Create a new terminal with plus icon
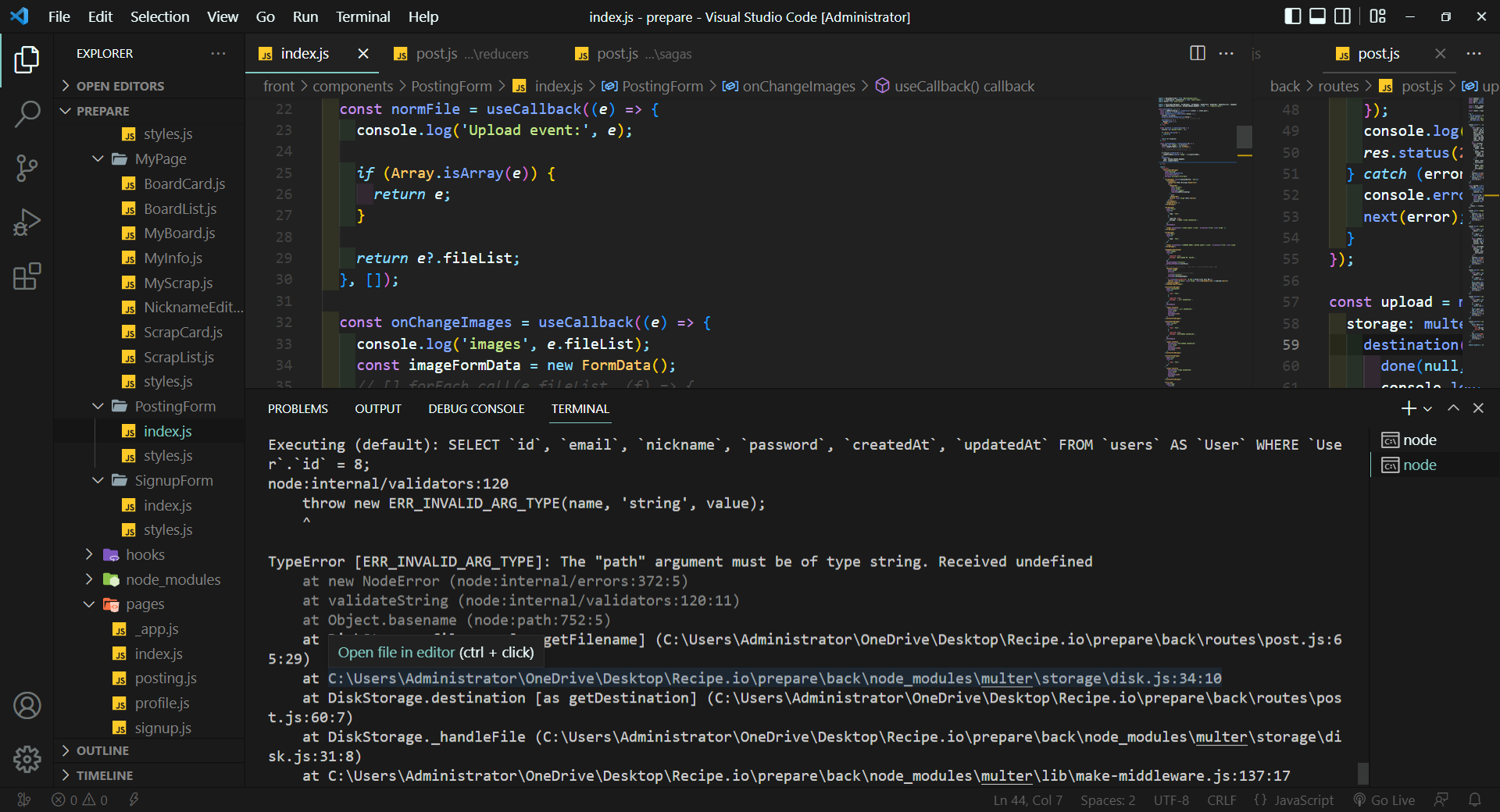The height and width of the screenshot is (812, 1500). pyautogui.click(x=1409, y=408)
